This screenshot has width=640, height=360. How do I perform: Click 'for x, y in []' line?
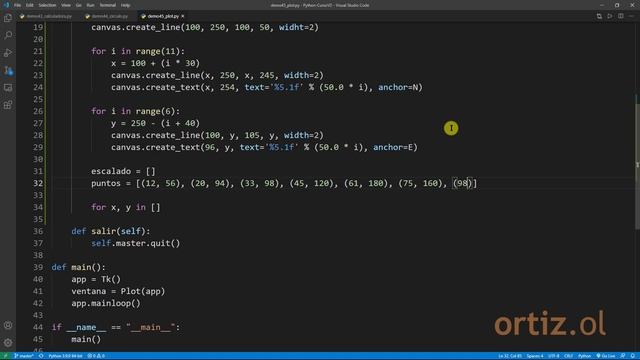click(126, 207)
